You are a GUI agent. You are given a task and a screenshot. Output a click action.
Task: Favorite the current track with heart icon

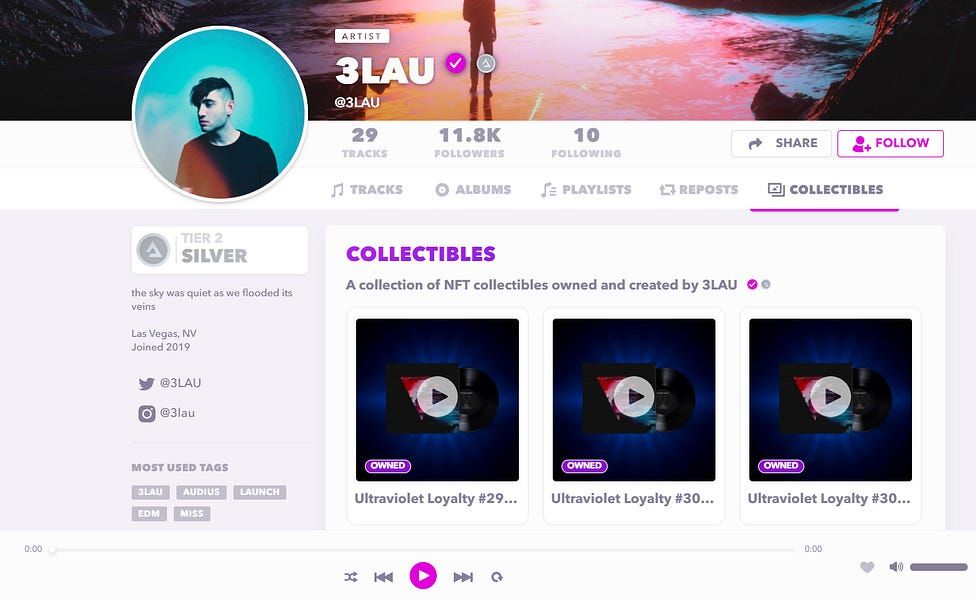(x=867, y=567)
